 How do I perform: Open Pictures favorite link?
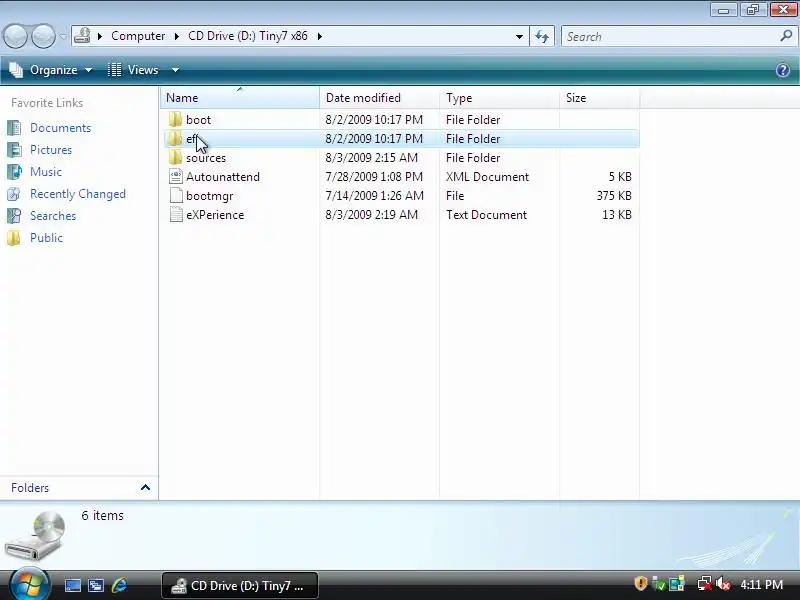point(51,149)
